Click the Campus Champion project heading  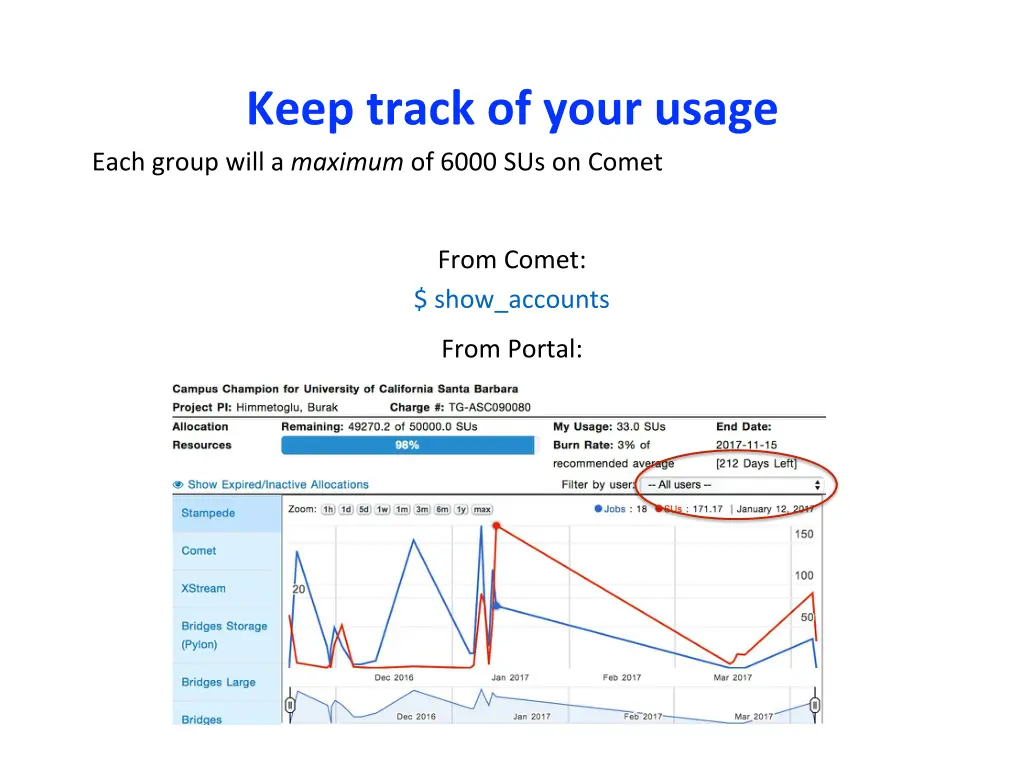[345, 389]
